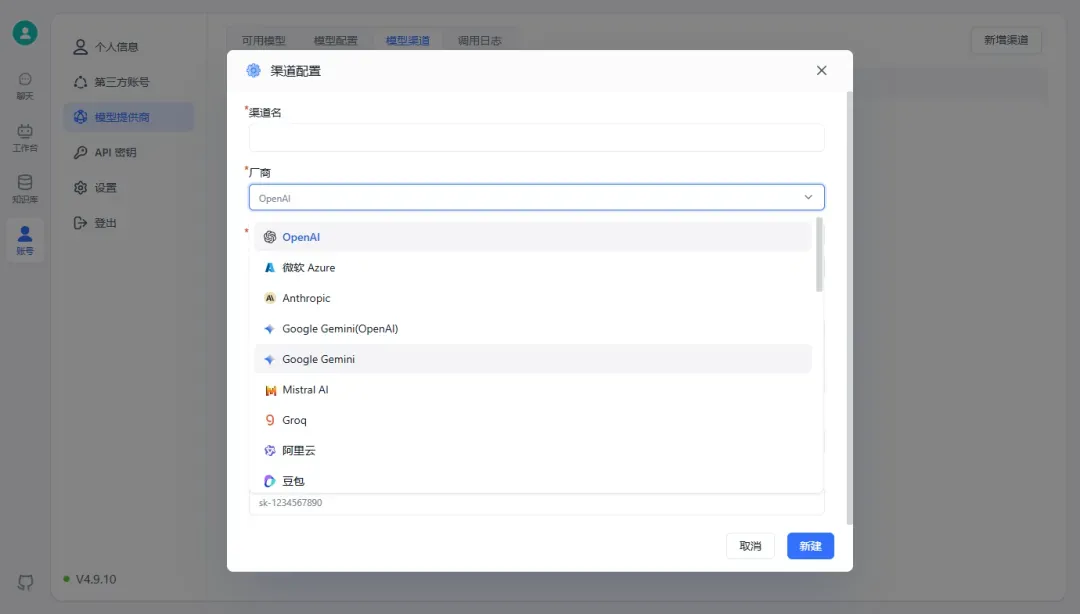Click the OpenAI logo icon in the list
The image size is (1080, 614).
click(269, 237)
